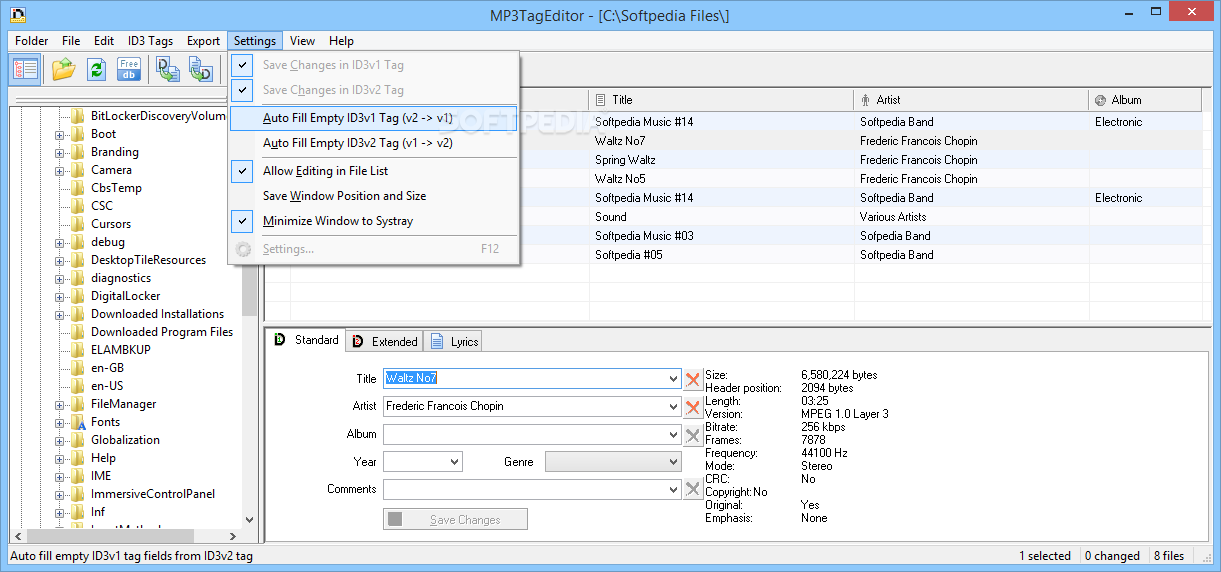Click the Title column header icon
The width and height of the screenshot is (1221, 572).
600,100
